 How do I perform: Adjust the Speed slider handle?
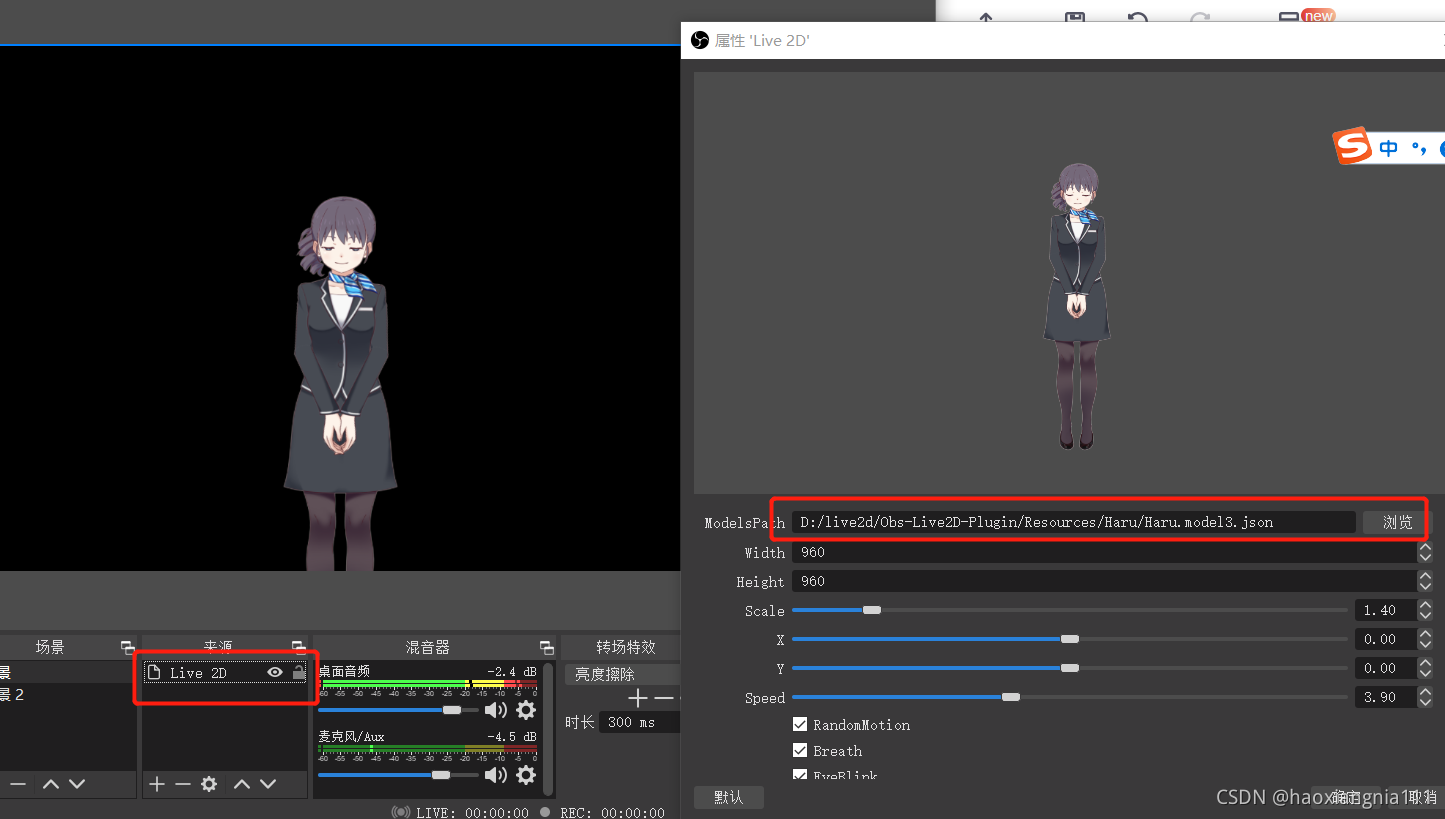[1011, 697]
